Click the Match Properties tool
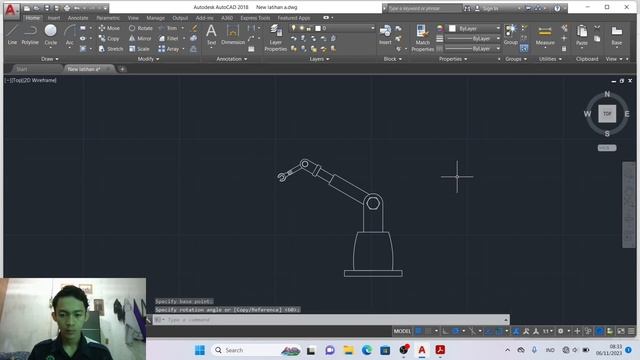The height and width of the screenshot is (360, 640). 422,38
